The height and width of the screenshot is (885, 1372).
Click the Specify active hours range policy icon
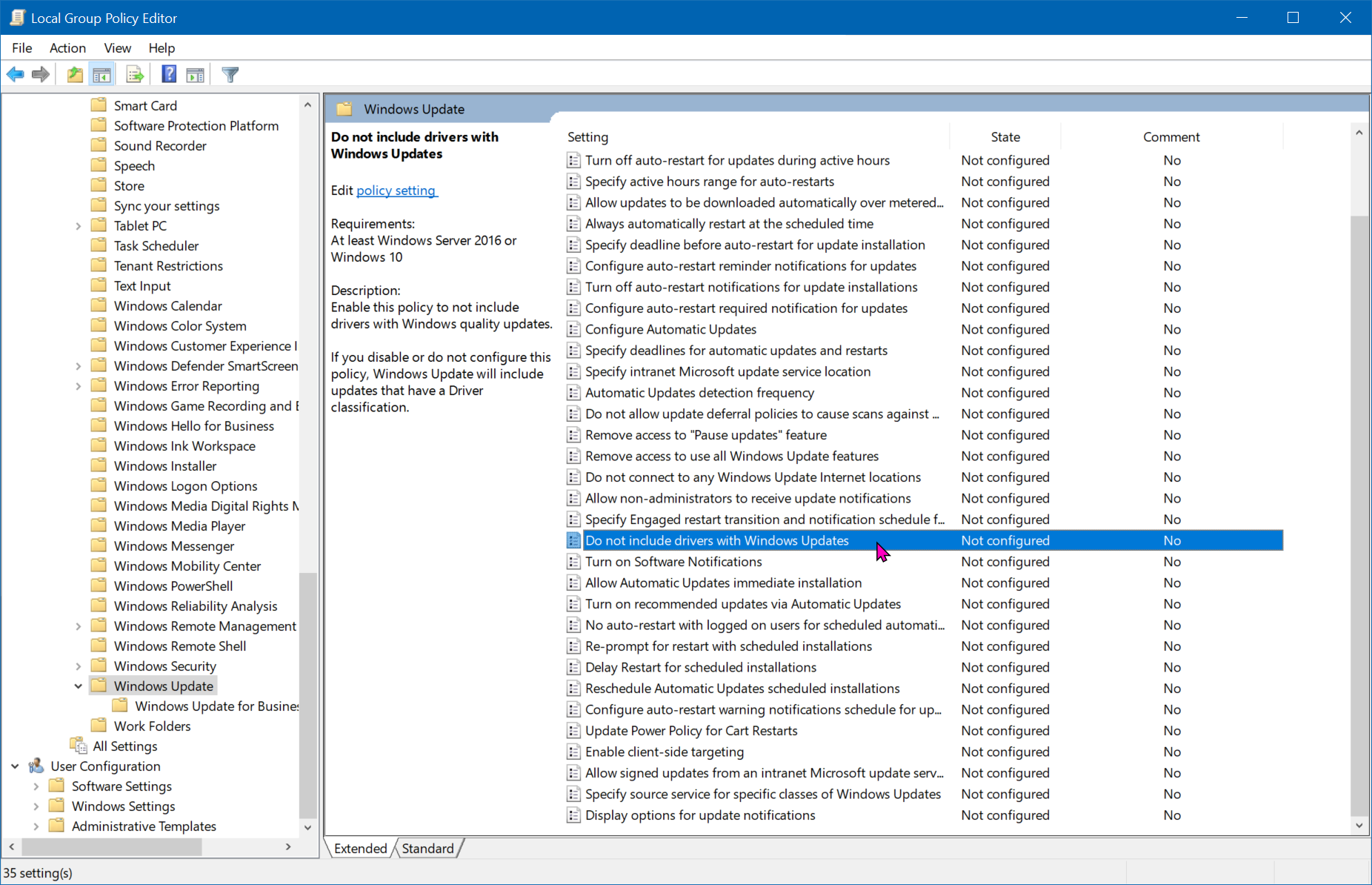click(x=573, y=182)
